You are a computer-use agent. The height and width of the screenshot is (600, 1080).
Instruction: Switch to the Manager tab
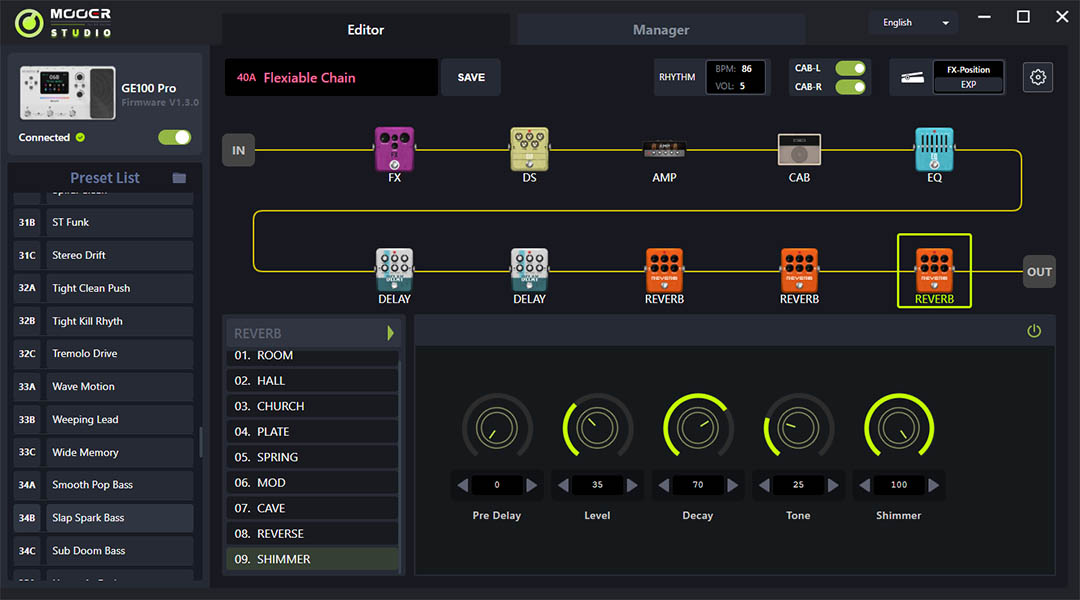coord(661,30)
